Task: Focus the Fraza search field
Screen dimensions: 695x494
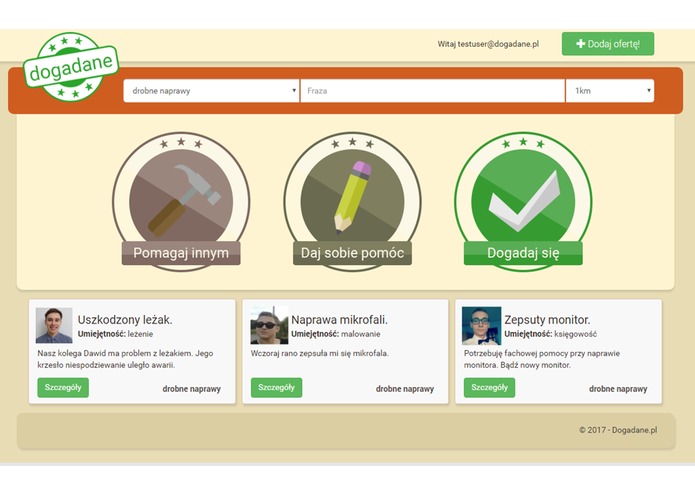Action: click(x=433, y=91)
